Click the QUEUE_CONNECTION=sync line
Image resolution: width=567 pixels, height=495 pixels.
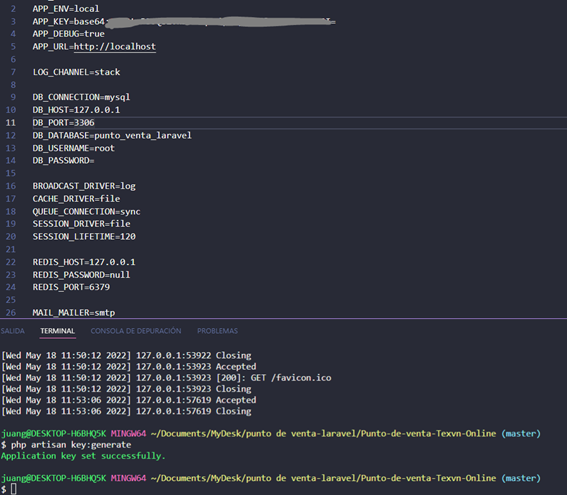[86, 212]
